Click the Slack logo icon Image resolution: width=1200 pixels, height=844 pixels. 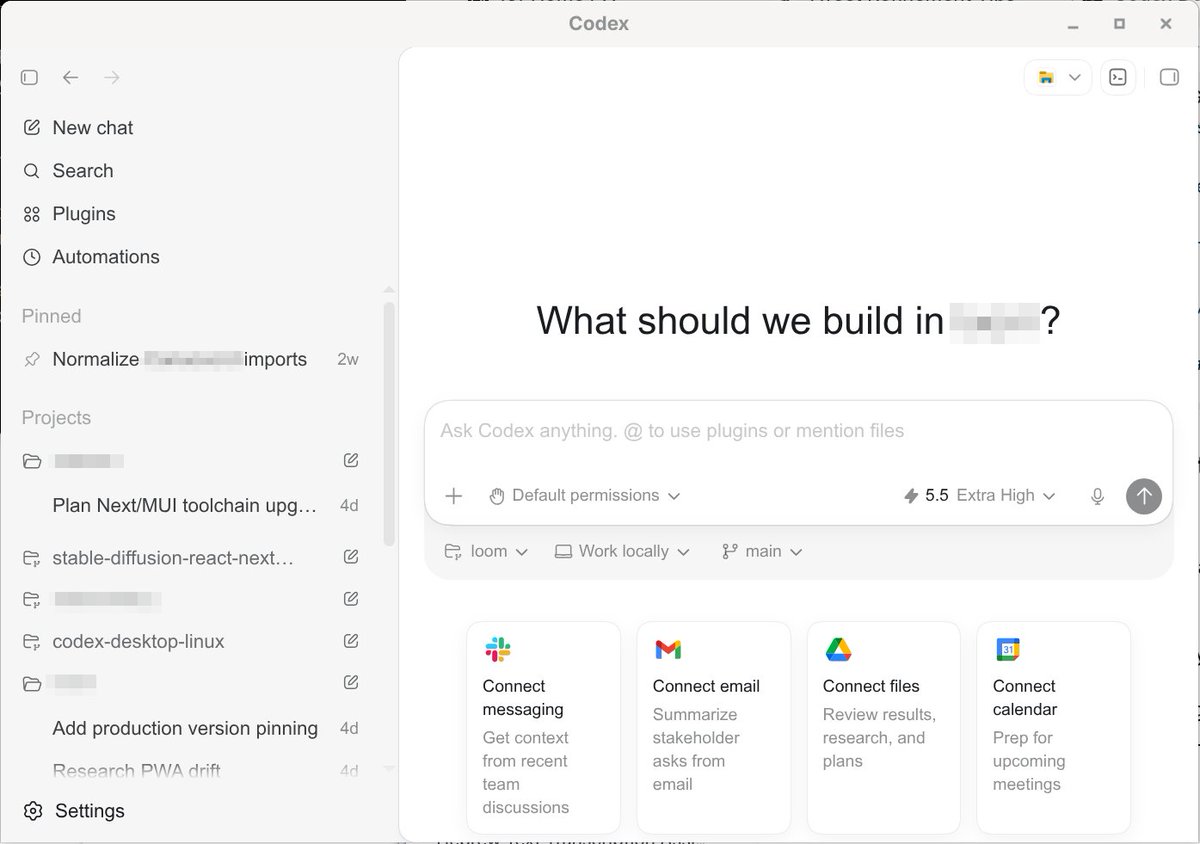(497, 650)
